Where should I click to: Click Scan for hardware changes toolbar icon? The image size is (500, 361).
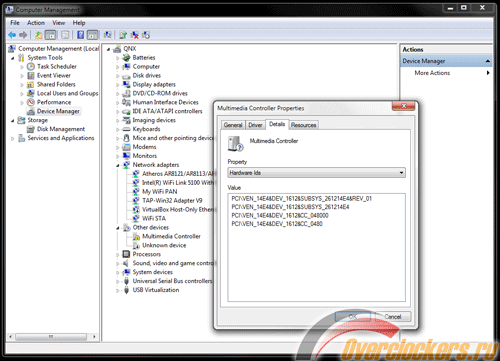click(x=107, y=35)
